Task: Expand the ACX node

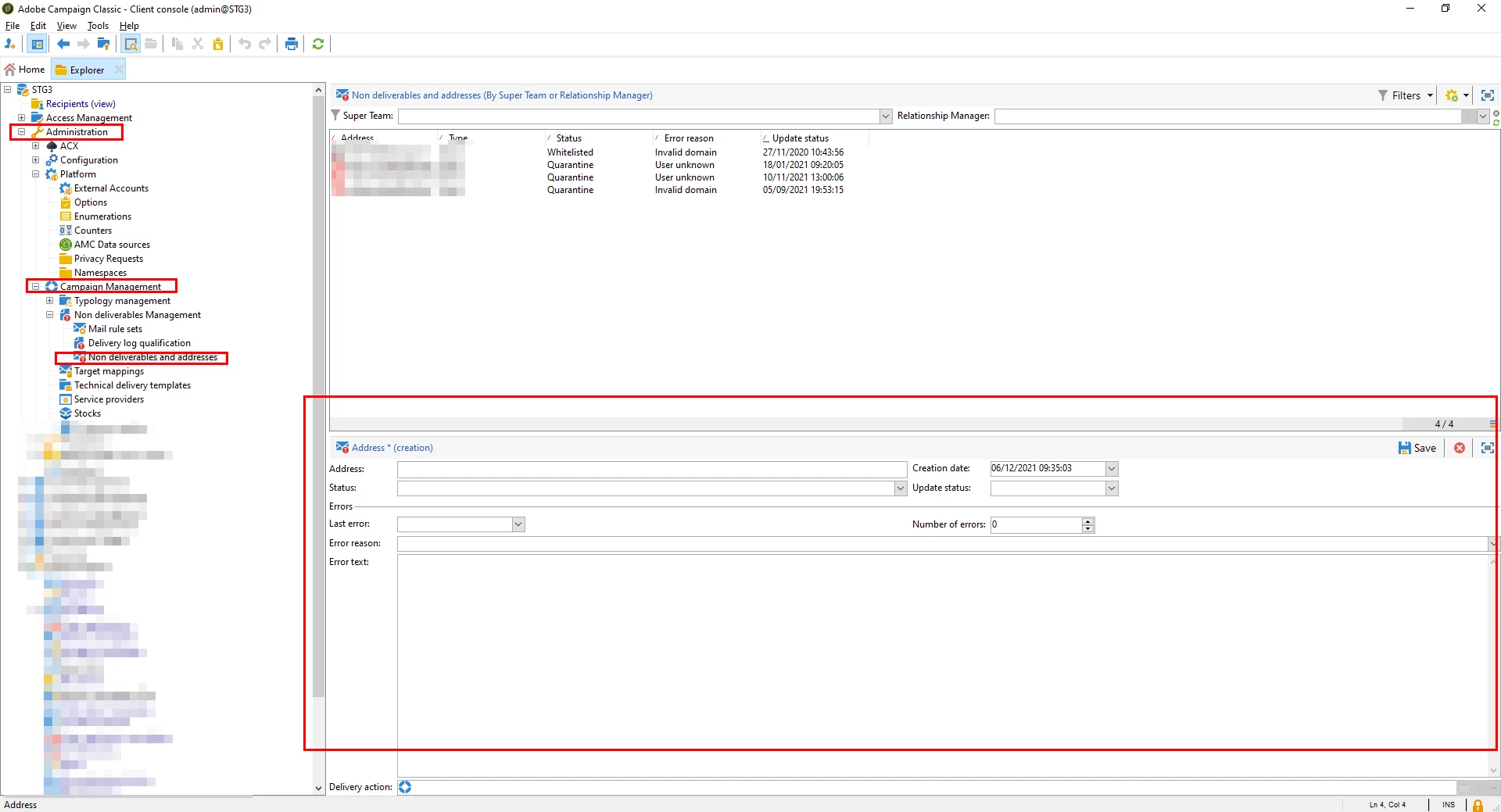Action: [36, 146]
